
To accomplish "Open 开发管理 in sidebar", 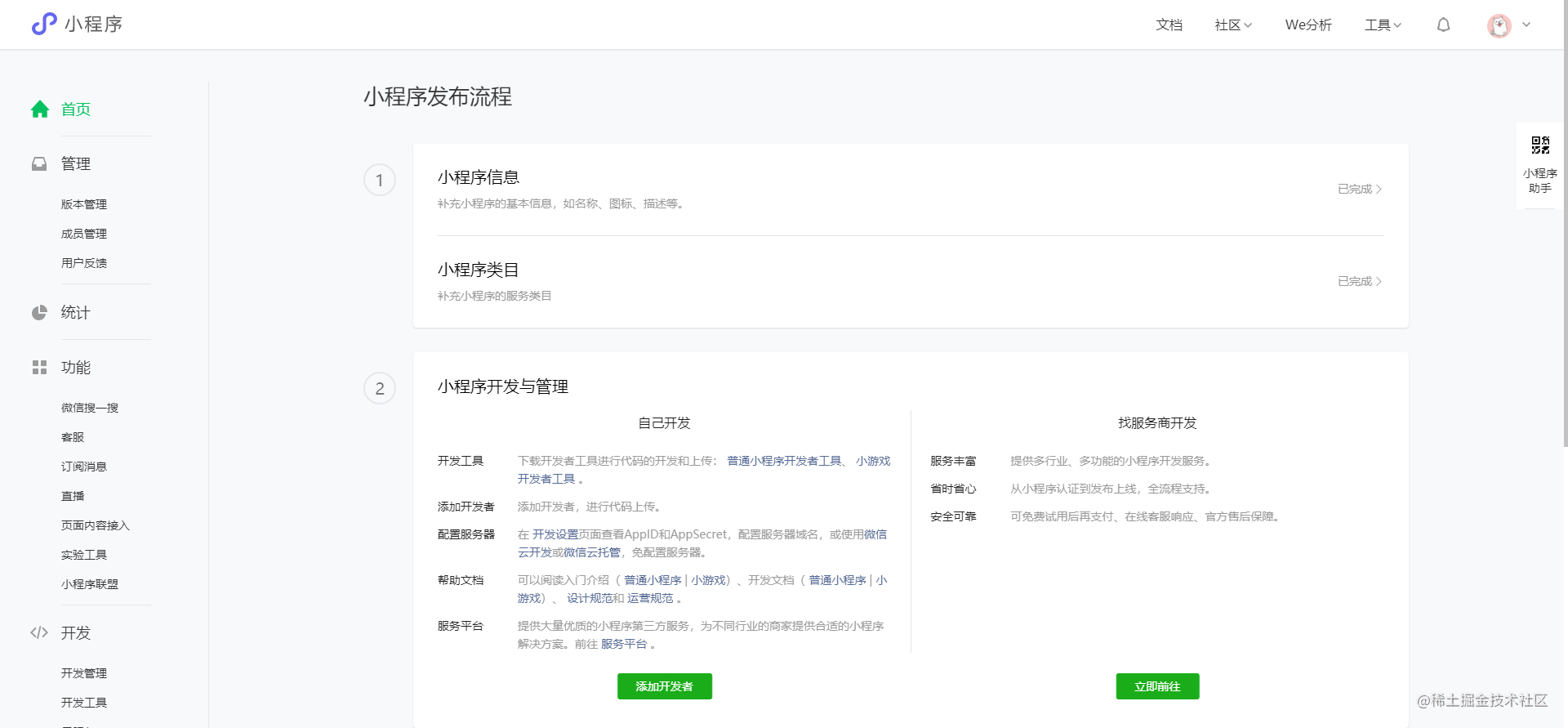I will click(x=84, y=673).
